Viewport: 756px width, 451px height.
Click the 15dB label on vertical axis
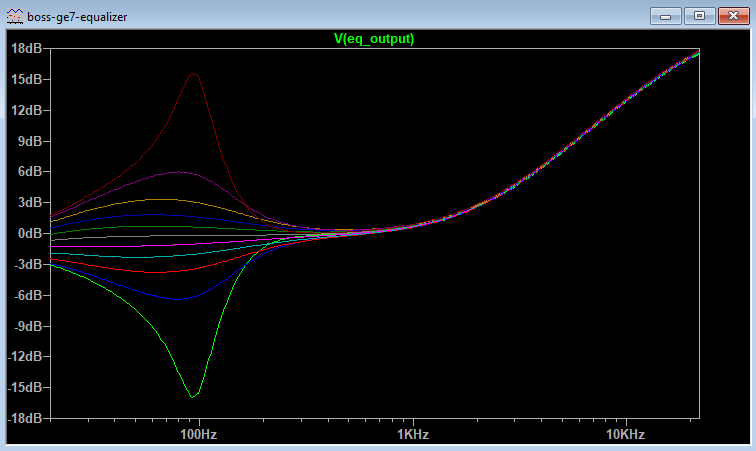(27, 79)
